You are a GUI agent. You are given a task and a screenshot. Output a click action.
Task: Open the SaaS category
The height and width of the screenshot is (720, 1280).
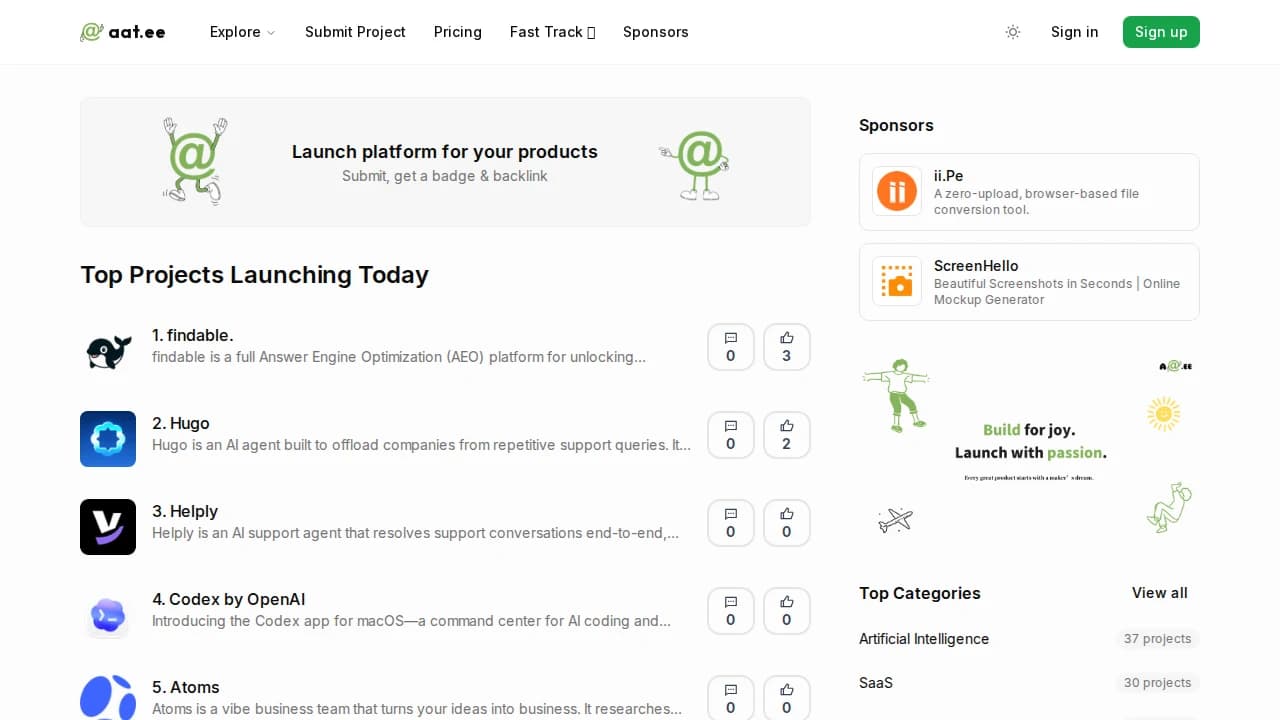click(876, 683)
